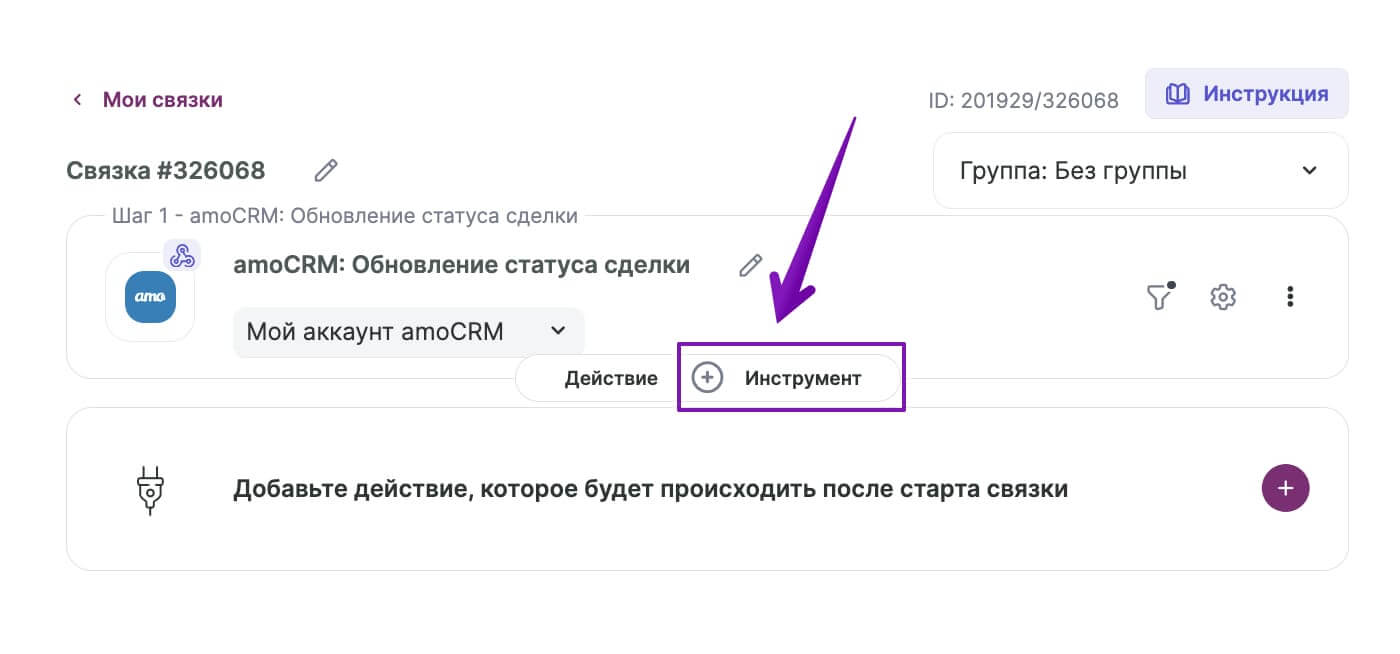Click the Шаг 1 - amoCRM: Обновление статуса сделки label
Viewport: 1400px width, 654px height.
[x=345, y=216]
